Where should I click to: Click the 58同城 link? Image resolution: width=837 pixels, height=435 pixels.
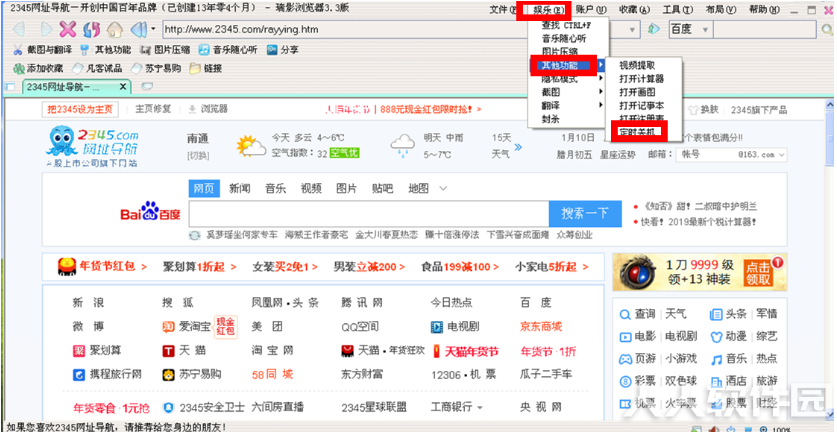click(272, 375)
